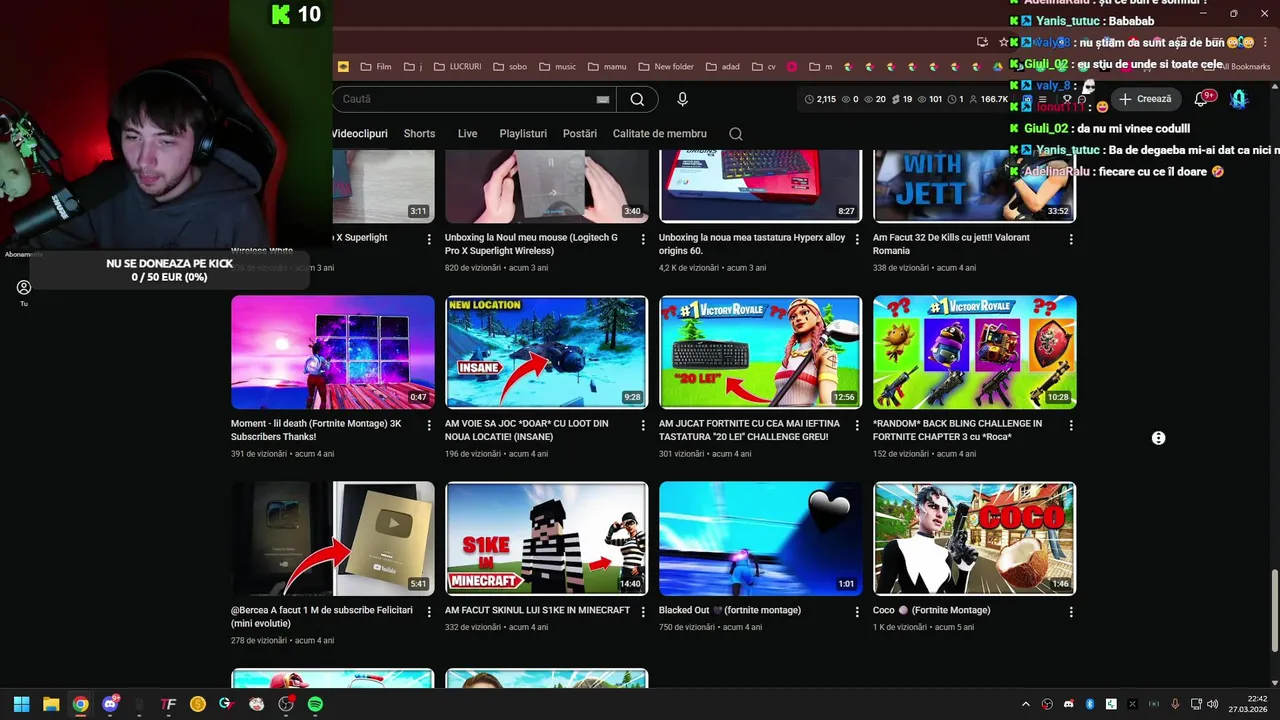The width and height of the screenshot is (1280, 720).
Task: Open the Film bookmarks folder
Action: [x=375, y=67]
